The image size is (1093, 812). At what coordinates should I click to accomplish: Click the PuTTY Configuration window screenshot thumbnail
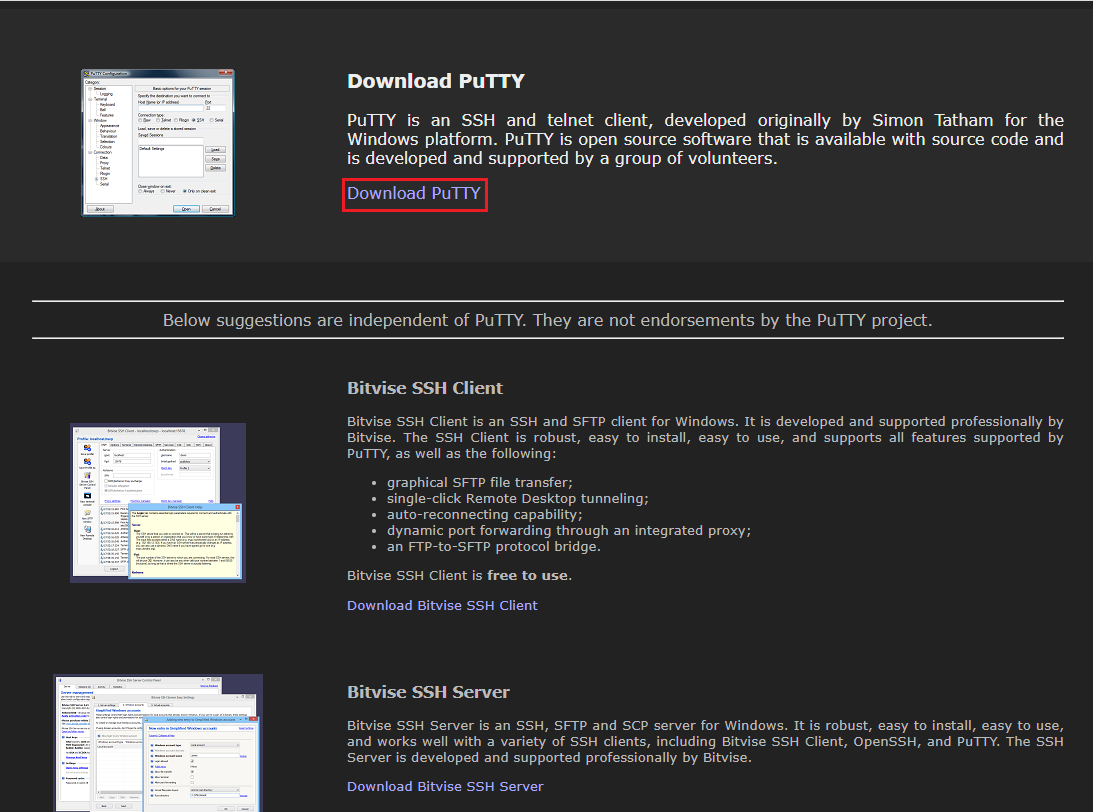coord(158,143)
